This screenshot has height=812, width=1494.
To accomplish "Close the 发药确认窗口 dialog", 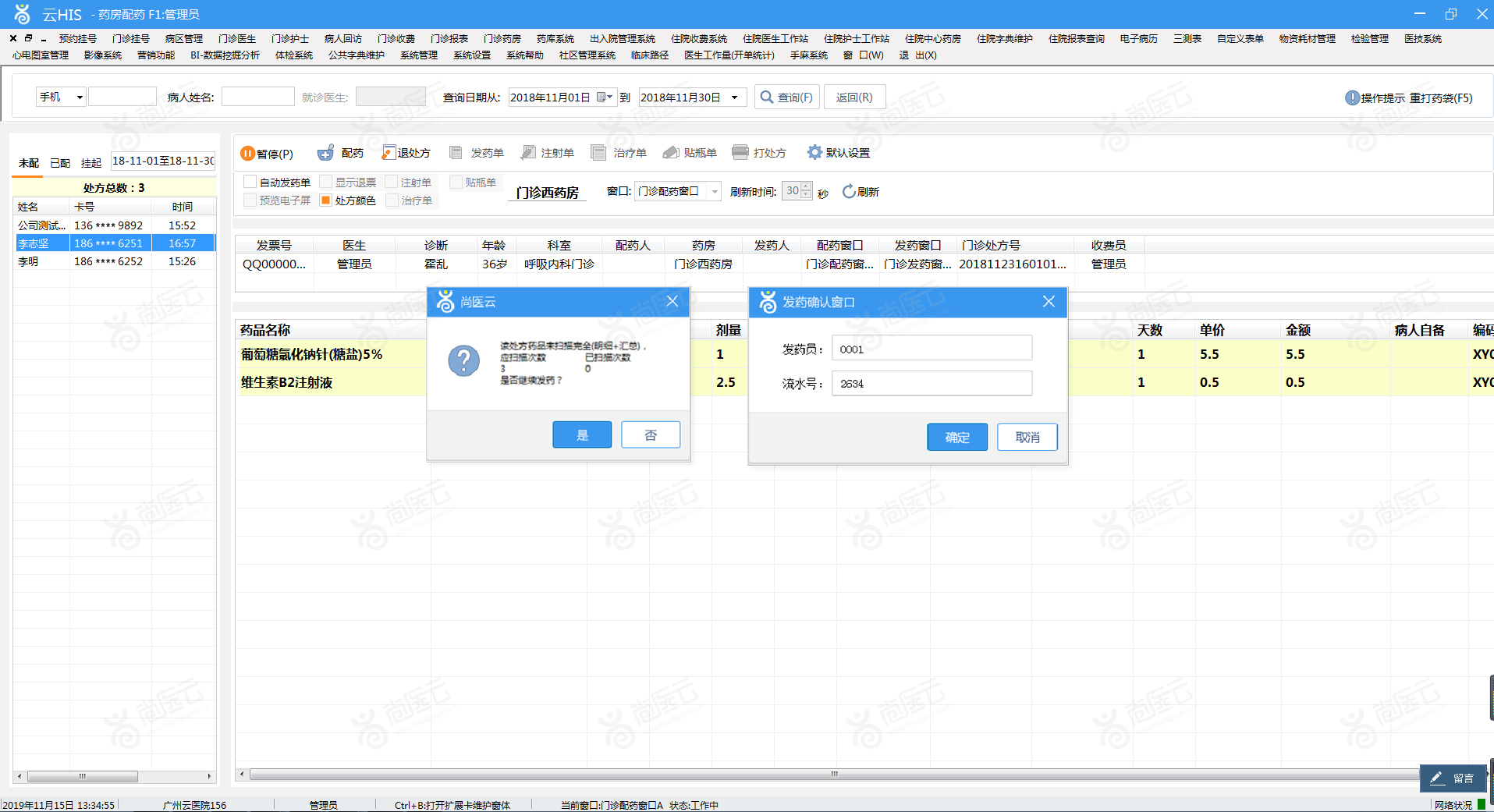I will [1049, 301].
